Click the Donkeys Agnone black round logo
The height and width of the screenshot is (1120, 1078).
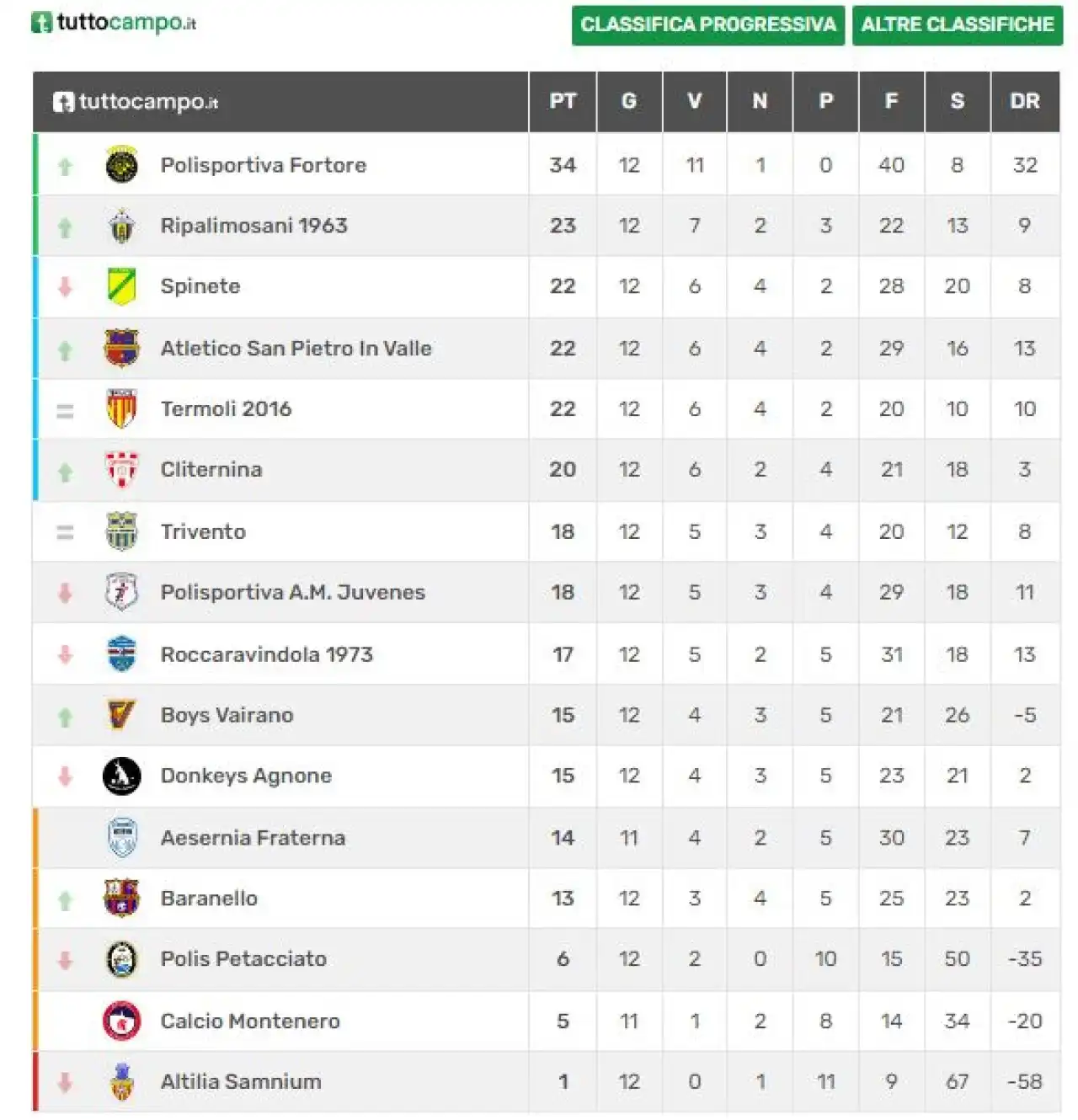121,776
